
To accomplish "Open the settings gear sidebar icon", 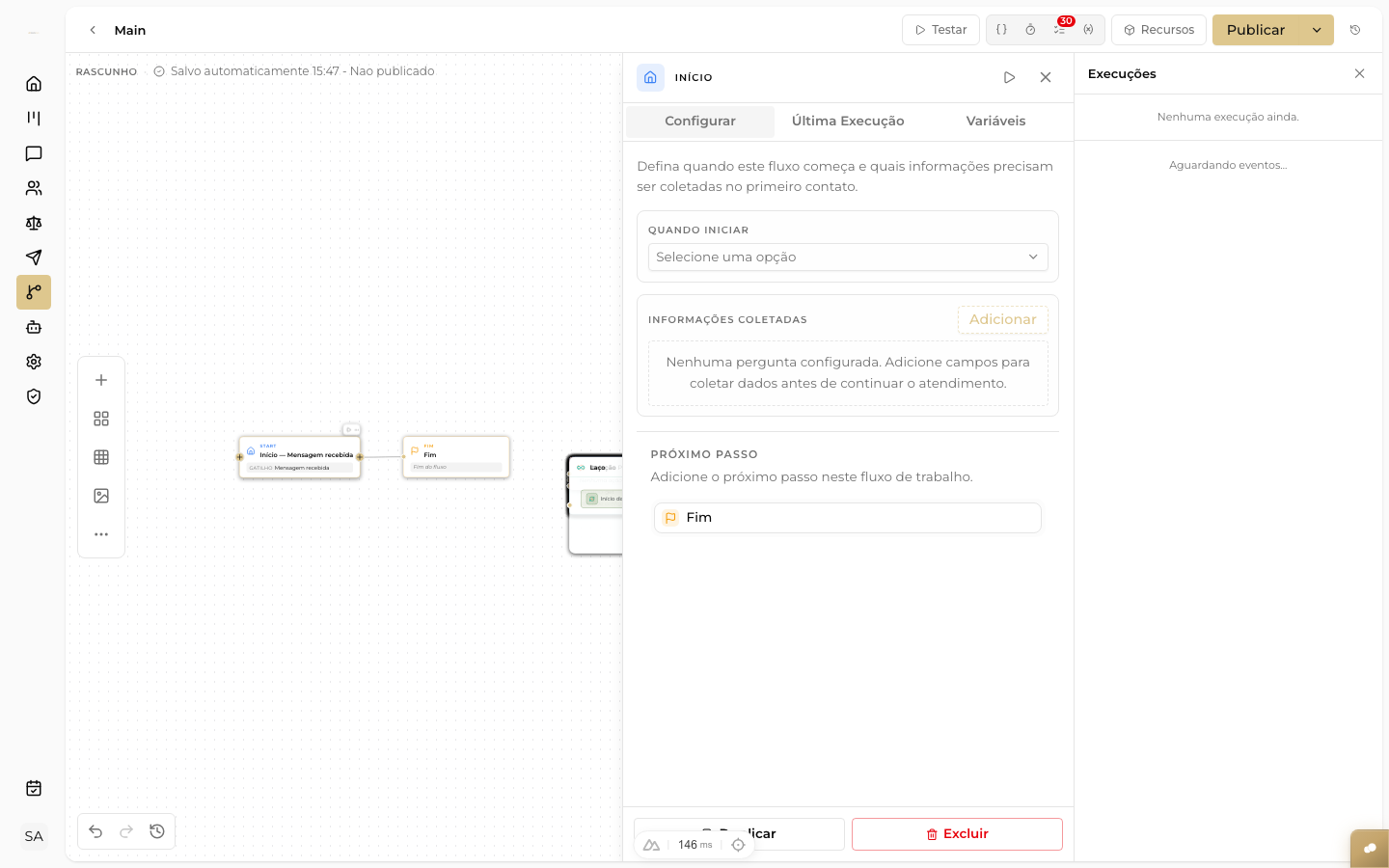I will [x=34, y=362].
